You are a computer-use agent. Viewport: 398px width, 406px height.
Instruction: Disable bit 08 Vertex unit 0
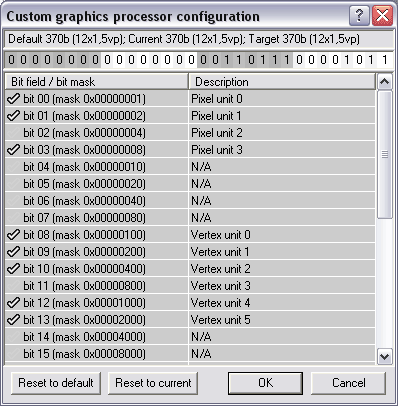pyautogui.click(x=13, y=235)
